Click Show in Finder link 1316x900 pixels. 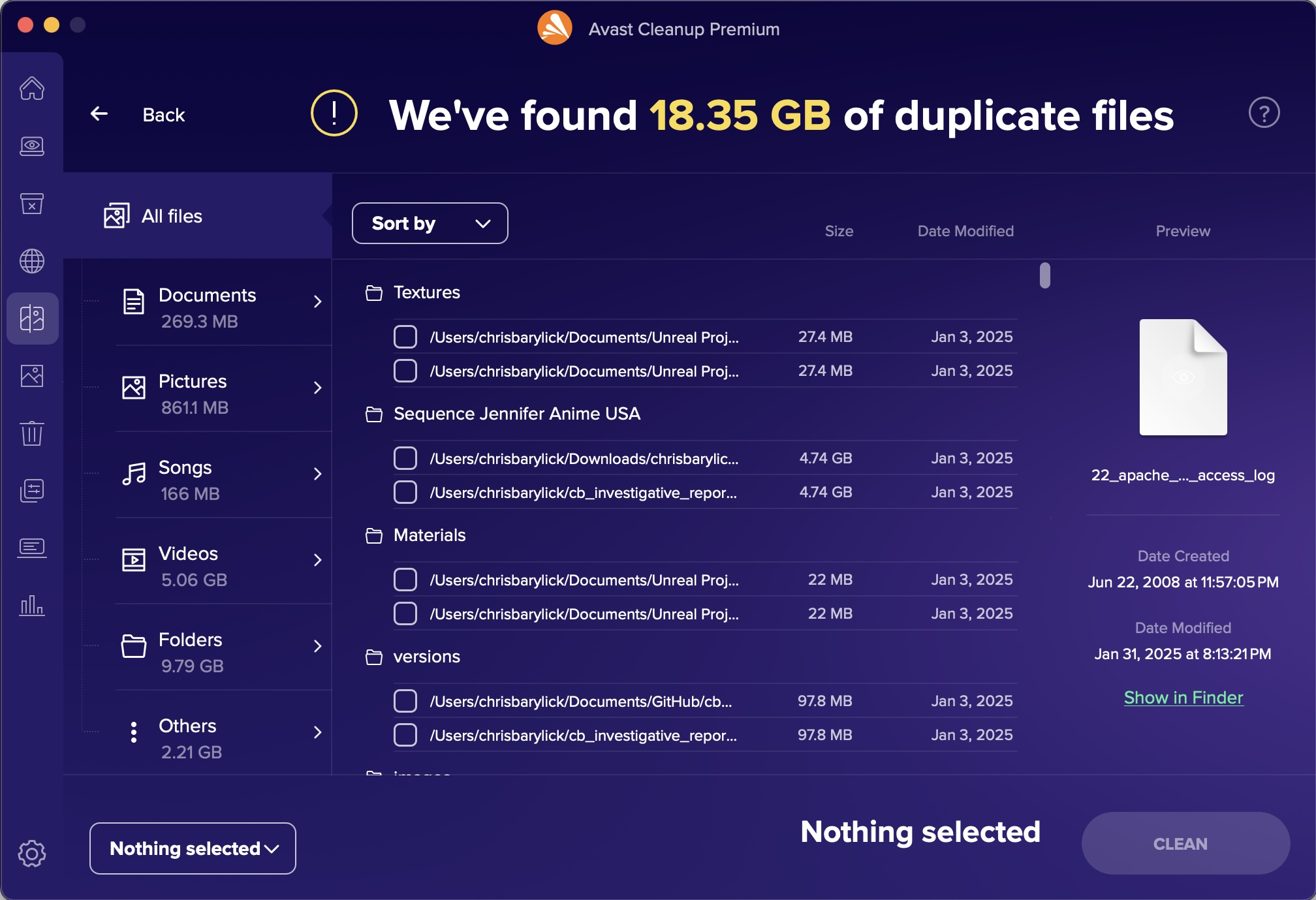[x=1183, y=697]
